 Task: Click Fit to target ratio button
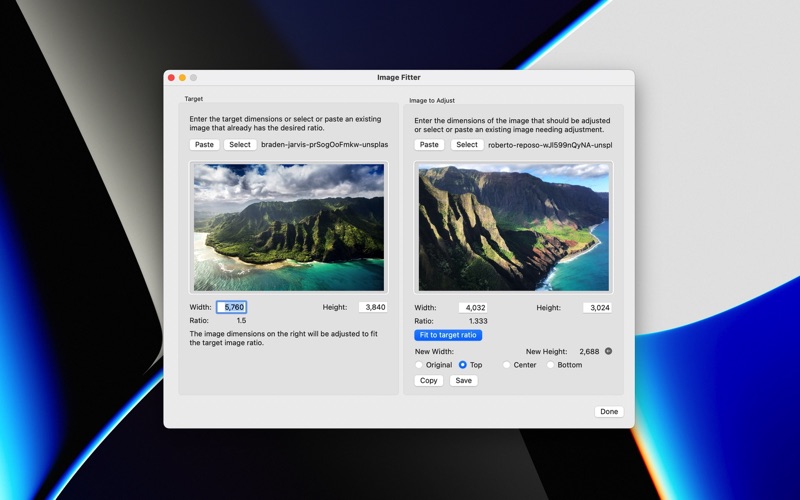point(448,335)
